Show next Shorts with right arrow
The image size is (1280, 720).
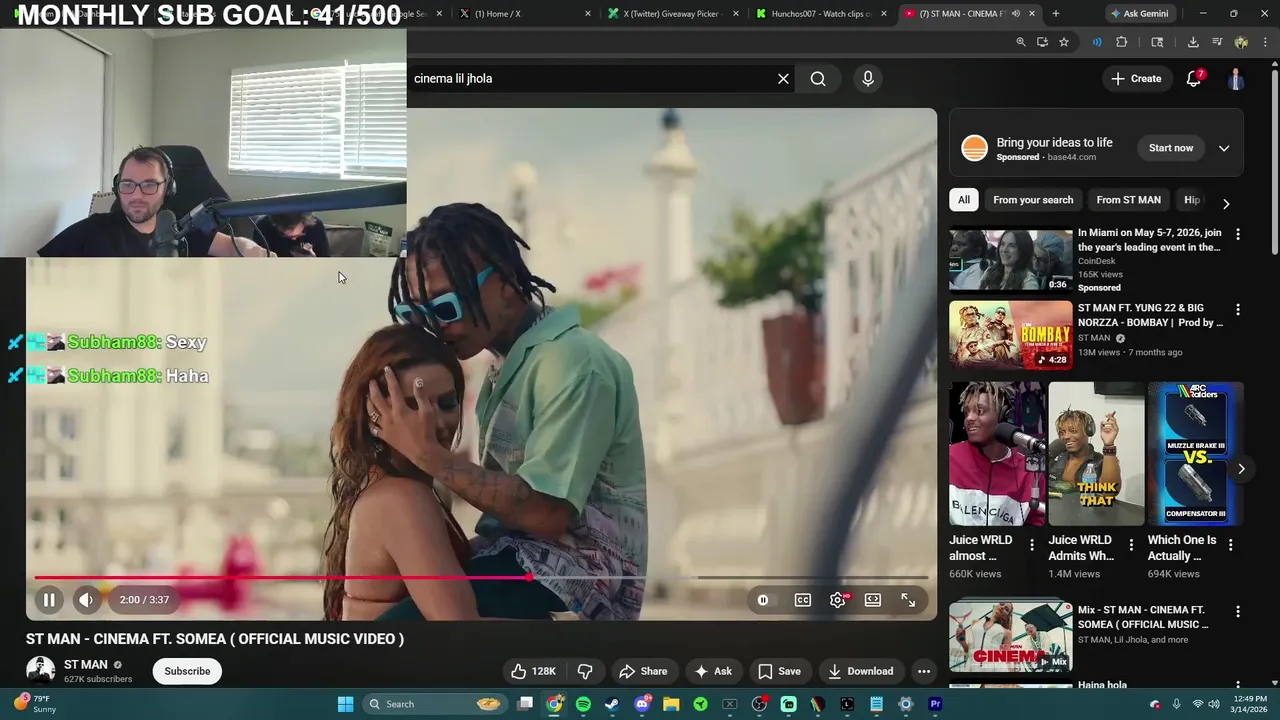tap(1241, 468)
